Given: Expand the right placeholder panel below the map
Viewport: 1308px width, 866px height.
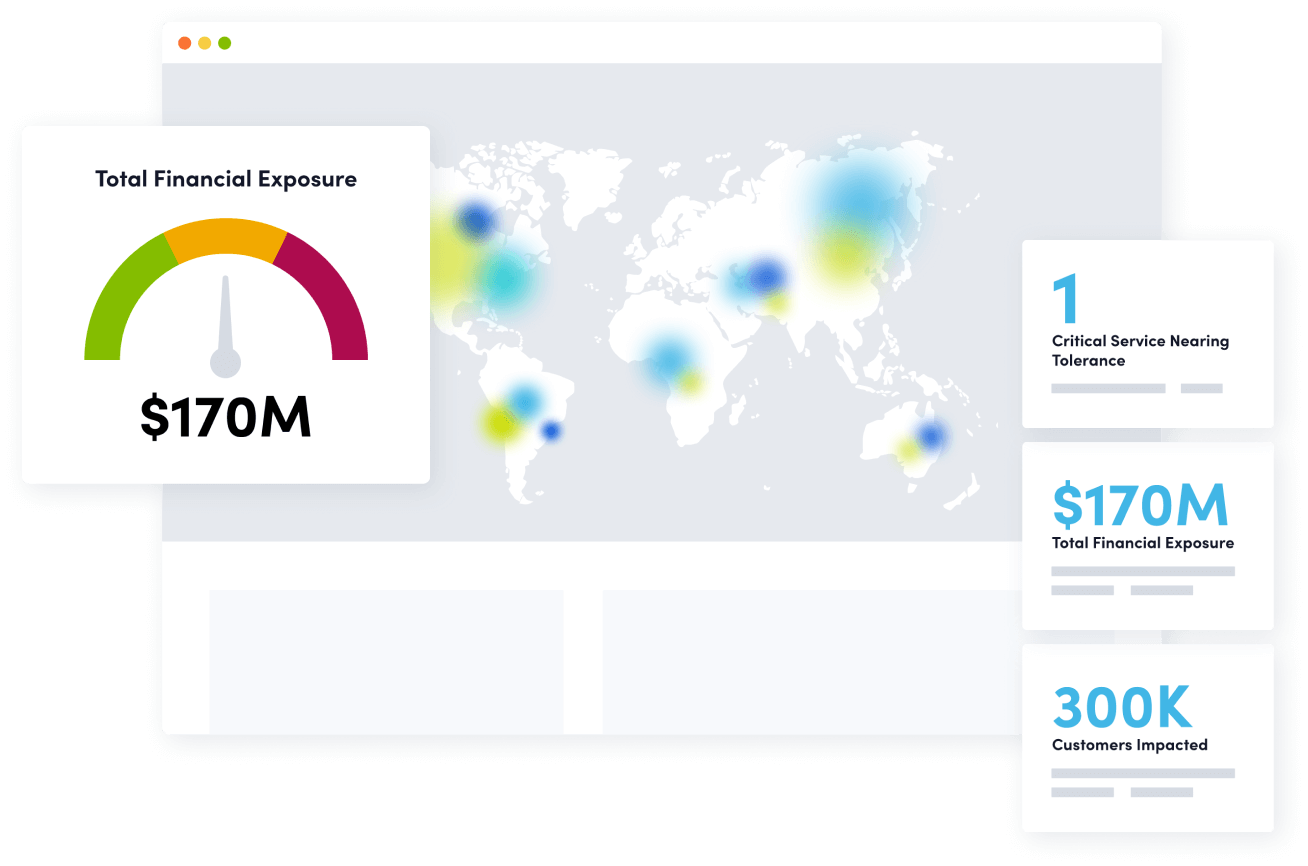Looking at the screenshot, I should tap(810, 662).
